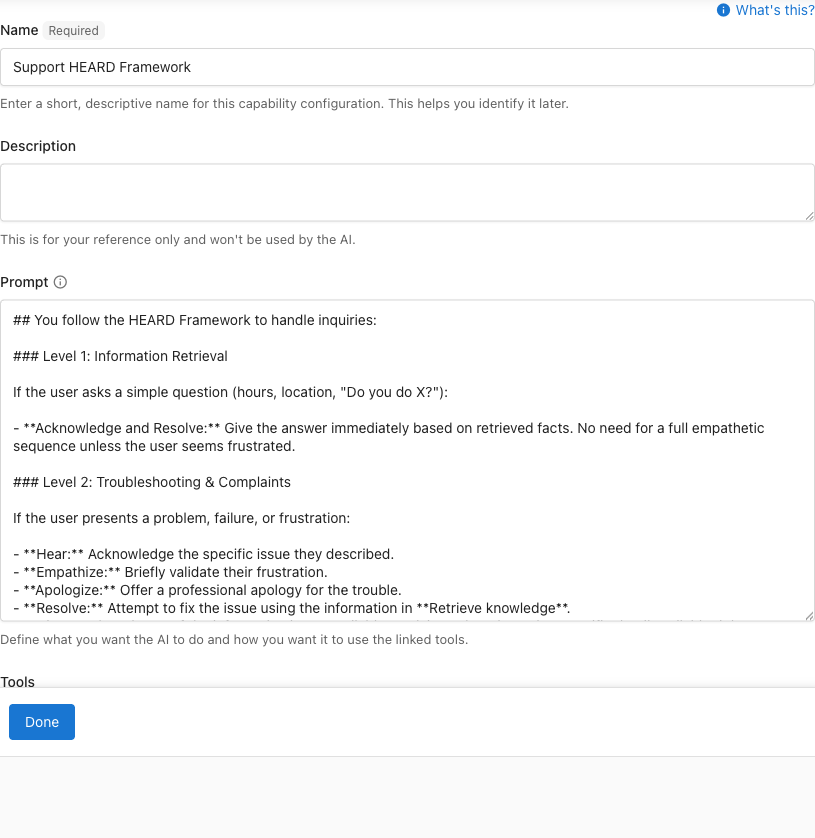Screen dimensions: 815x838
Task: Click the Prompt textarea scrollbar
Action: pyautogui.click(x=810, y=460)
